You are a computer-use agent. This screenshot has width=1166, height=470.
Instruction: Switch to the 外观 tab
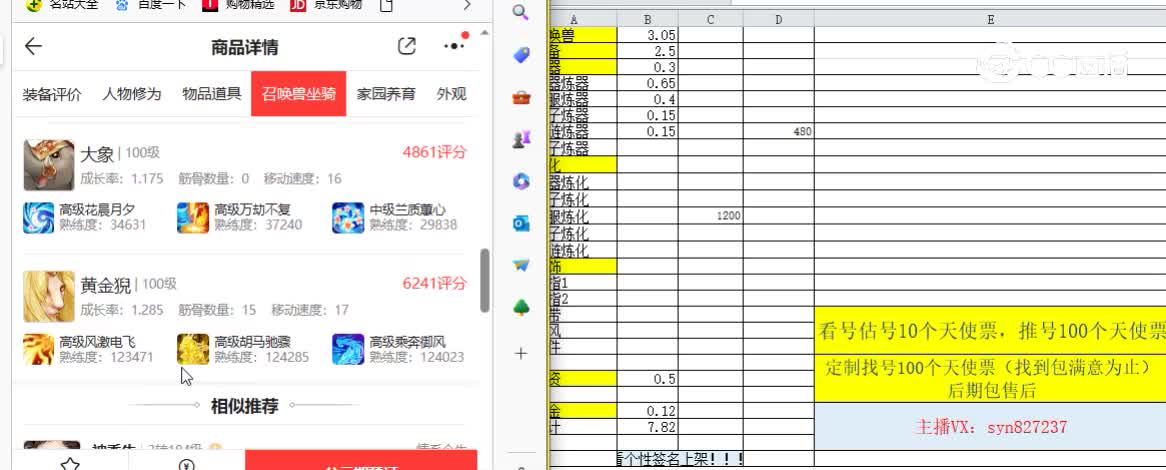[452, 94]
